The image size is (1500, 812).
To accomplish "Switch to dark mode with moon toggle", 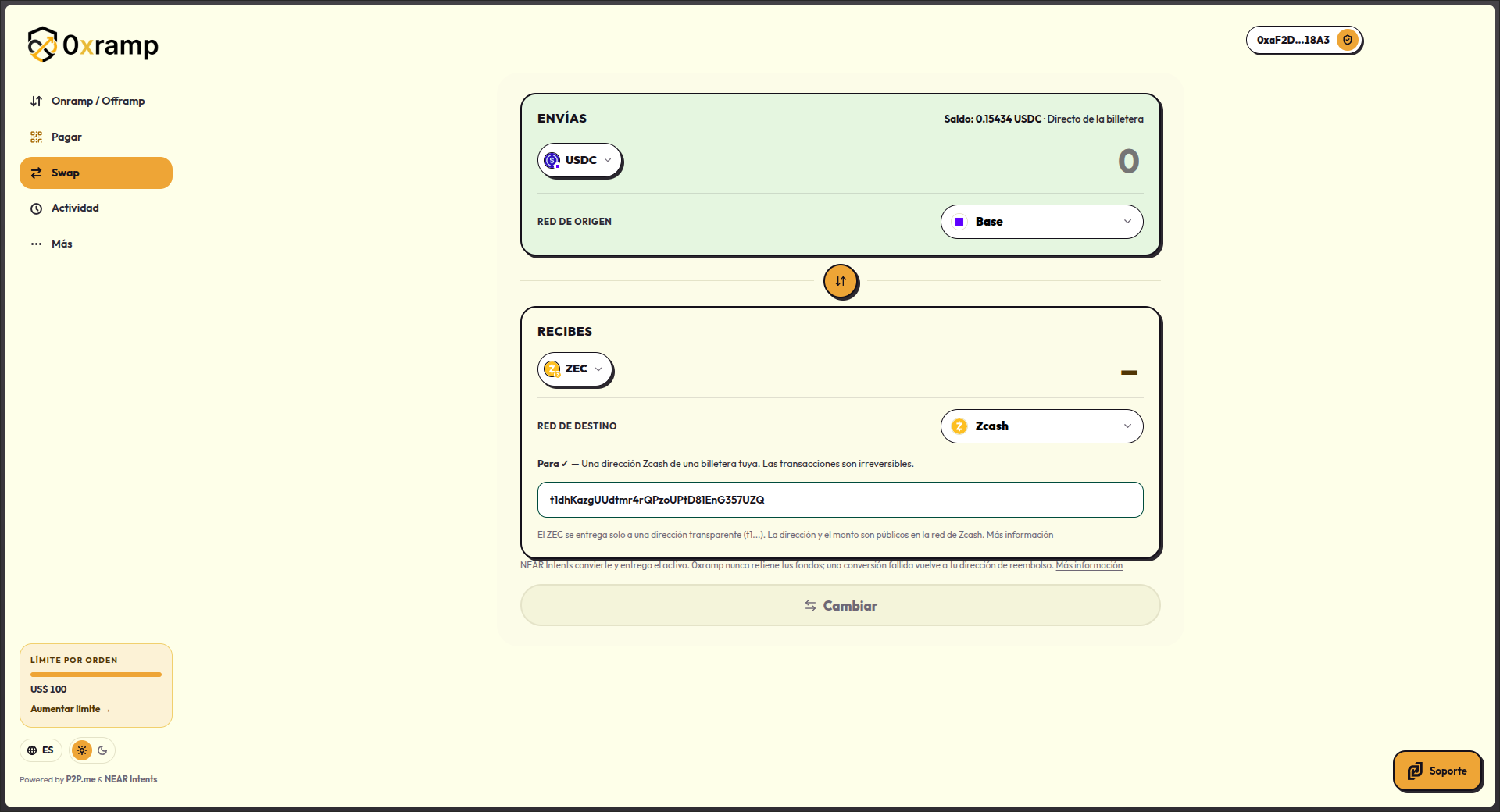I will pyautogui.click(x=102, y=750).
